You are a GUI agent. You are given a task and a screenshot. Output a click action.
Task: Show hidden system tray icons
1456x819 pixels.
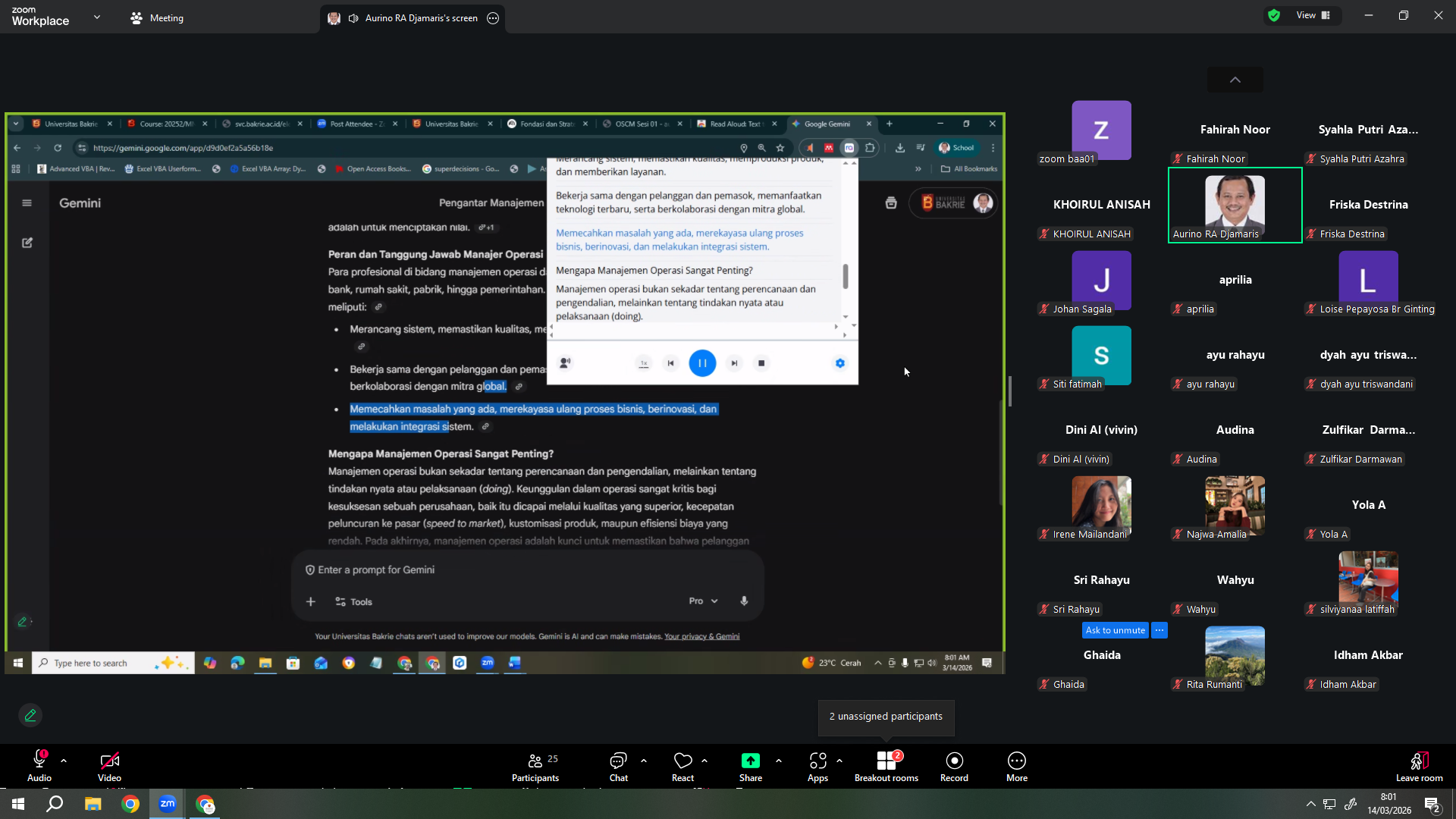click(1310, 804)
